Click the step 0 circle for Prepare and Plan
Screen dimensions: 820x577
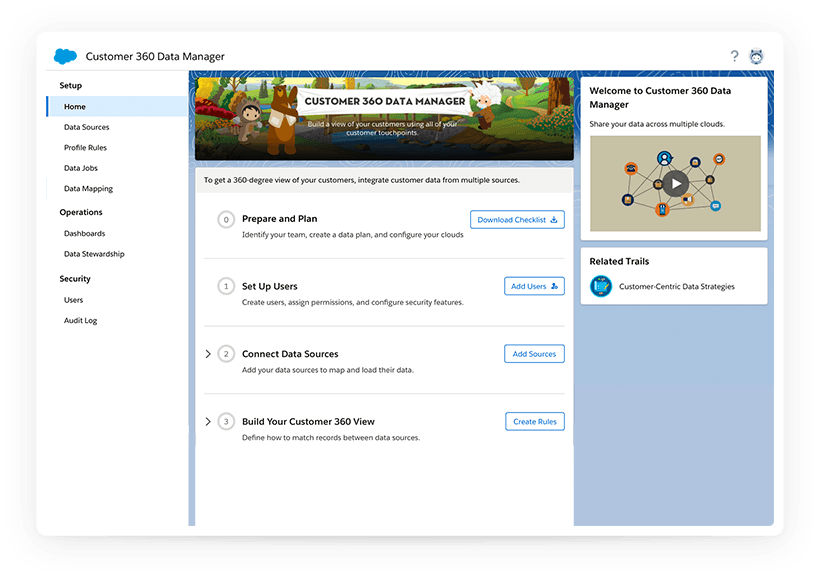pyautogui.click(x=226, y=219)
